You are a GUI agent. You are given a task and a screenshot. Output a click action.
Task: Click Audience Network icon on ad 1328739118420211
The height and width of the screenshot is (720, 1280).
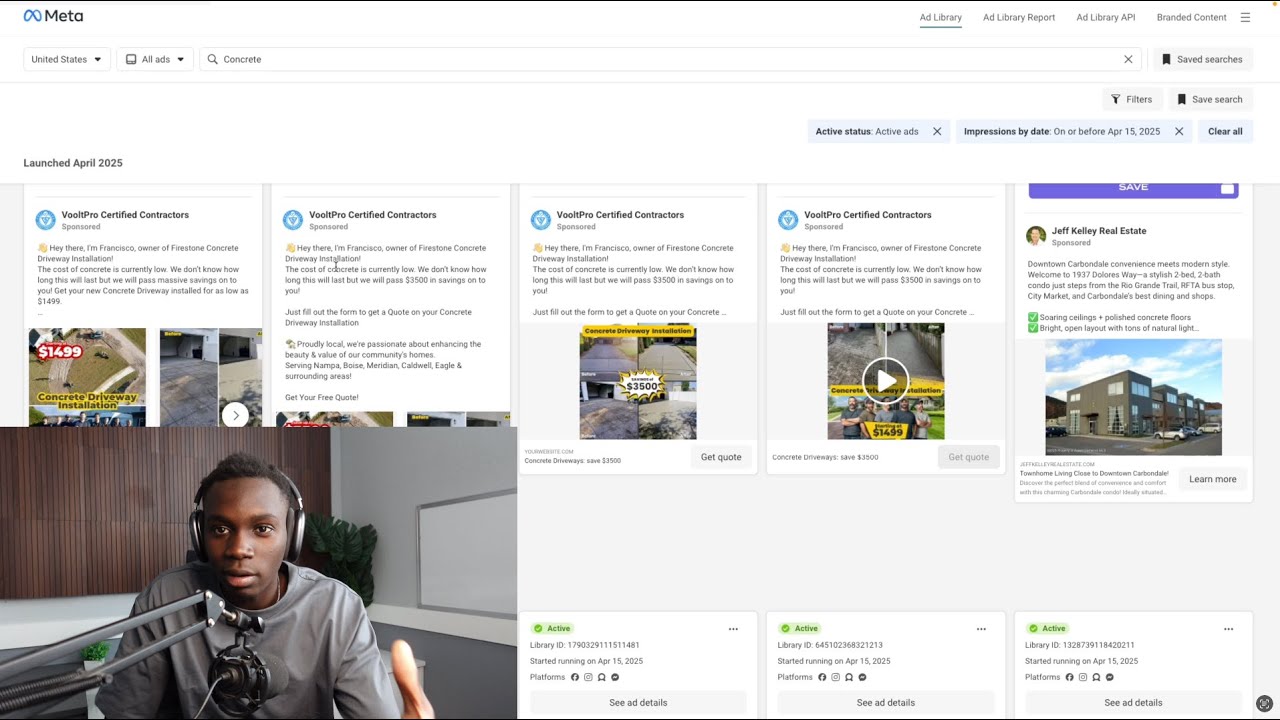tap(1097, 677)
